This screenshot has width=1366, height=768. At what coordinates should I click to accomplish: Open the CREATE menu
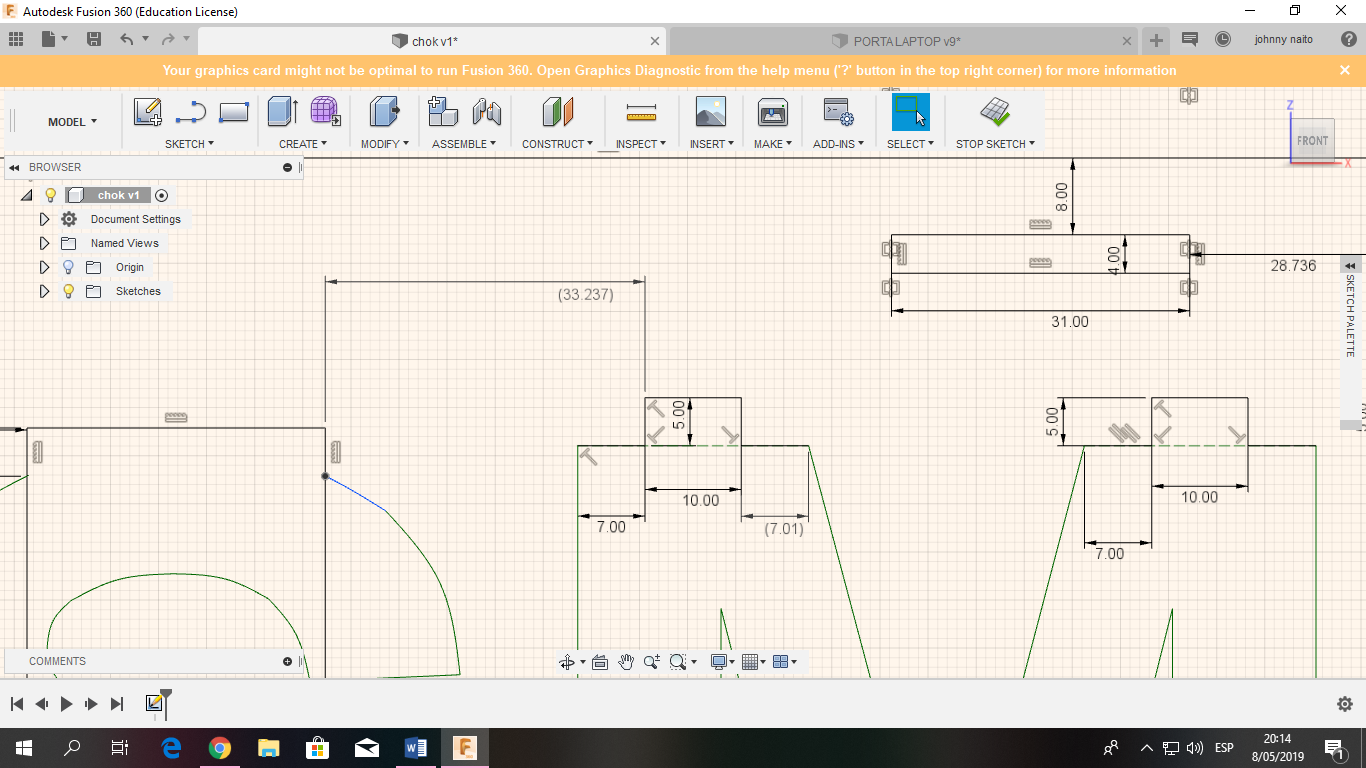(303, 144)
